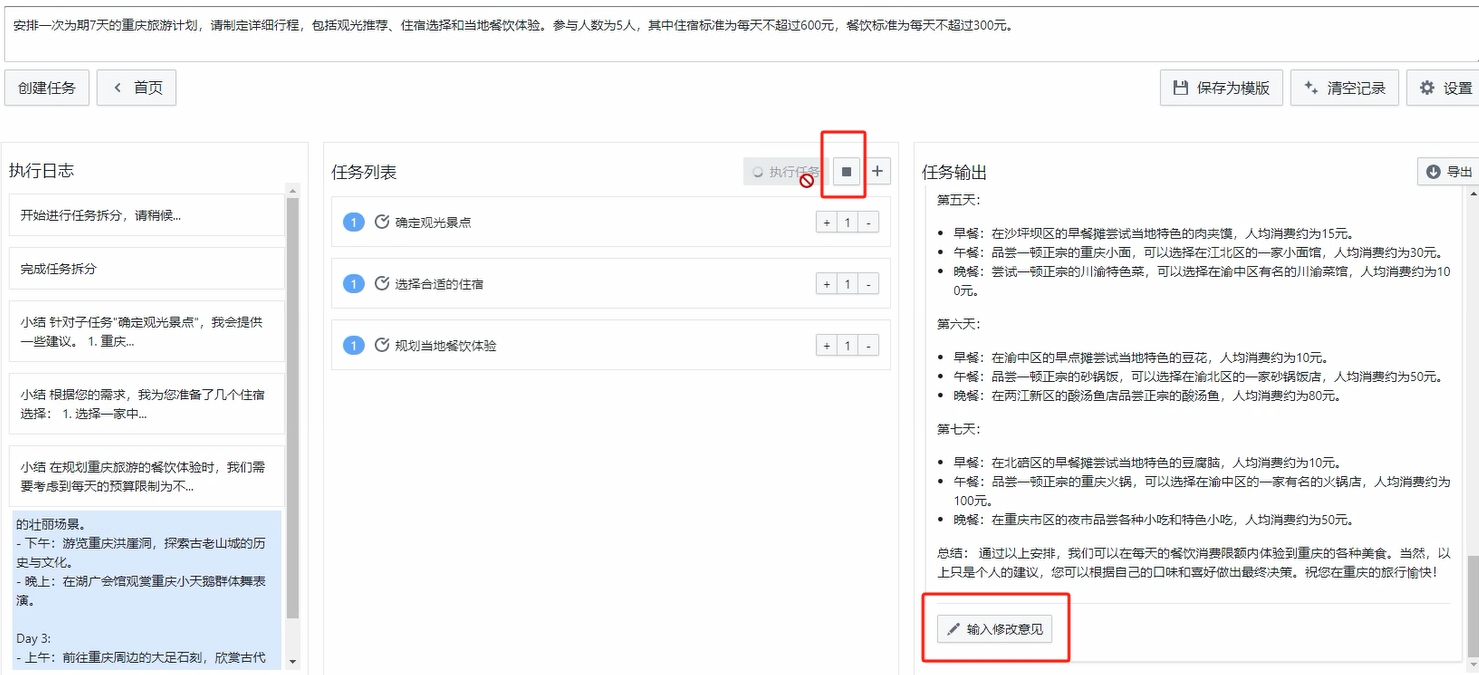Image resolution: width=1479 pixels, height=675 pixels.
Task: Increase count for 确定观光景点 task
Action: [x=827, y=223]
